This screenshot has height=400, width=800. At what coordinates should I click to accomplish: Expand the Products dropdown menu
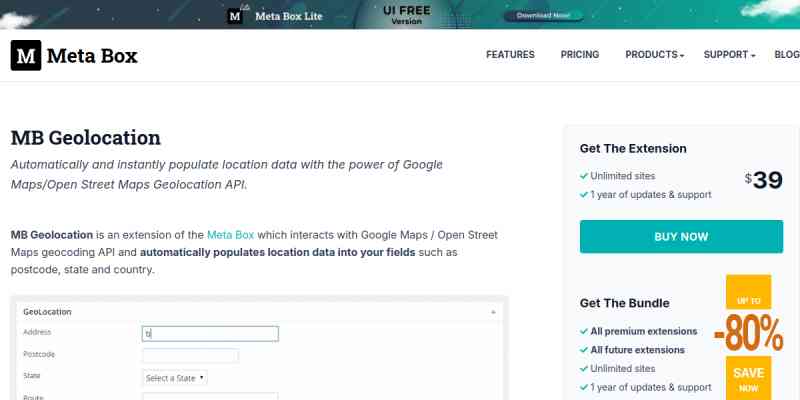click(655, 55)
